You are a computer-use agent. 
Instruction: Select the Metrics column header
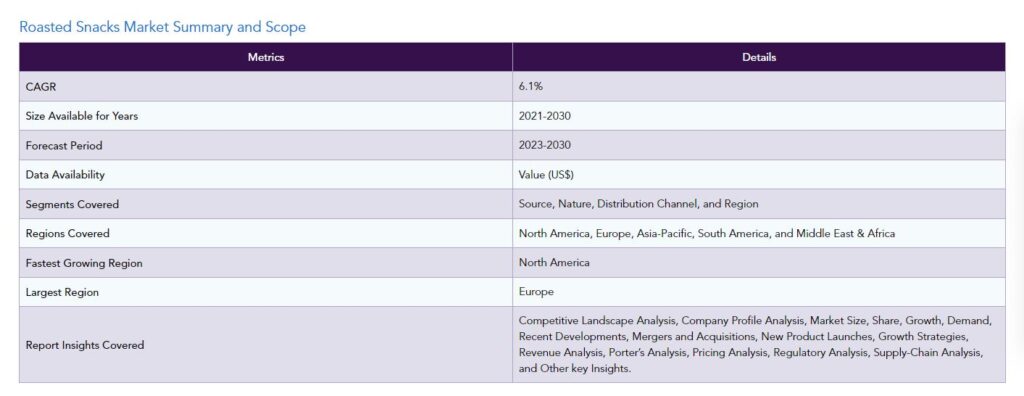266,57
